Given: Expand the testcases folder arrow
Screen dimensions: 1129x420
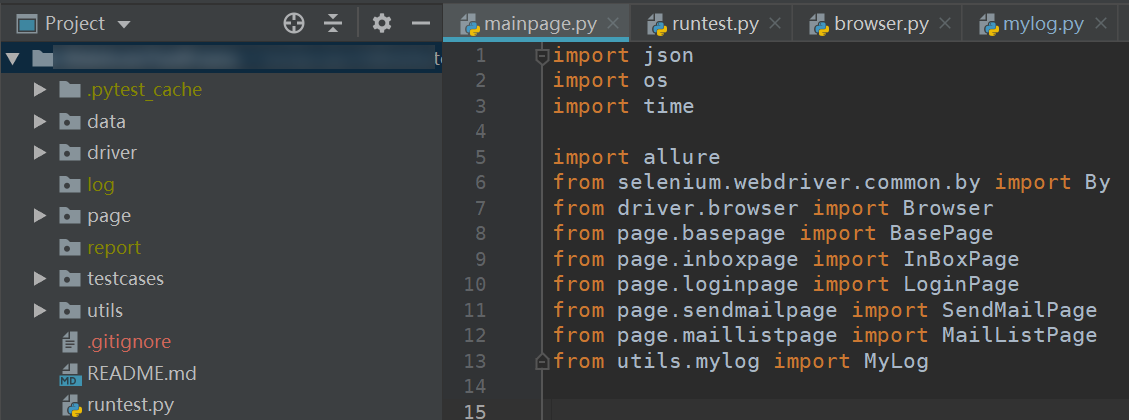Looking at the screenshot, I should pyautogui.click(x=40, y=279).
